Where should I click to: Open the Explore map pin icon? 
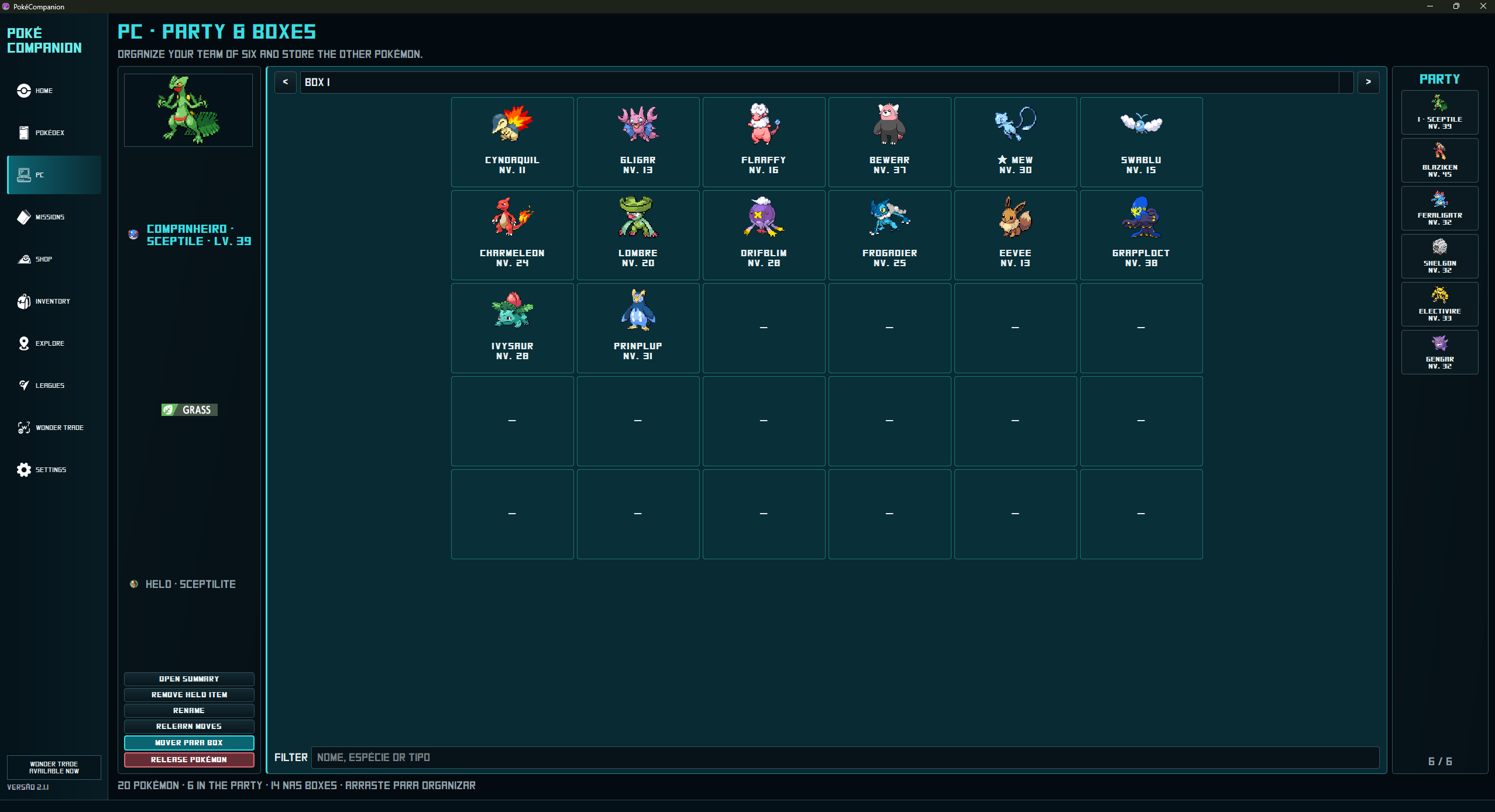pyautogui.click(x=23, y=343)
